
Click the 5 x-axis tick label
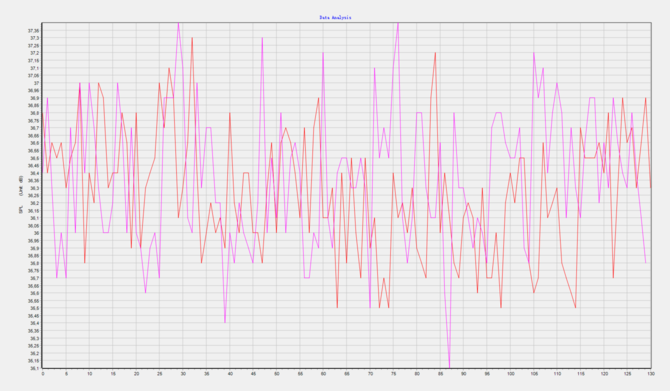coord(66,373)
